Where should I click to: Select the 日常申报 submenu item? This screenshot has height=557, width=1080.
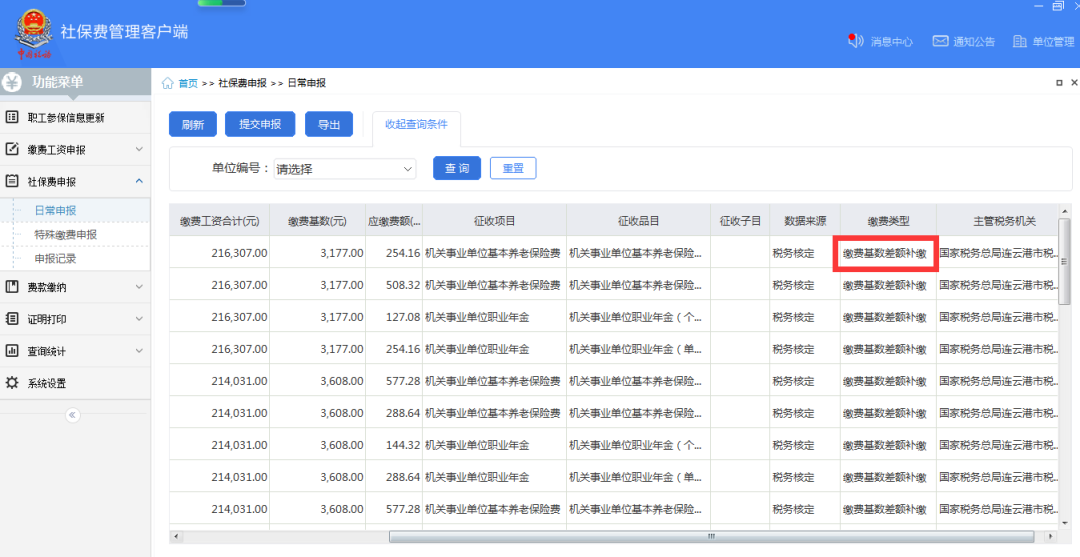[x=55, y=211]
